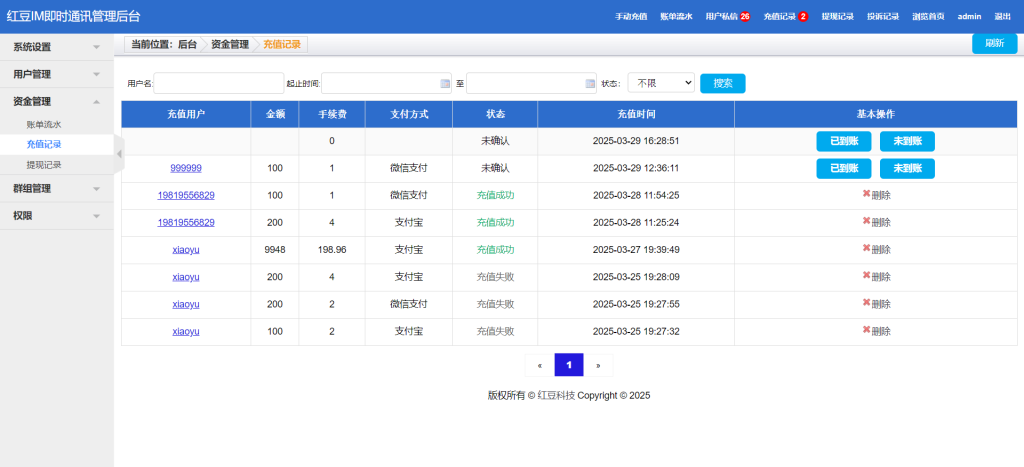This screenshot has height=467, width=1024.
Task: Expand the 群组管理 sidebar section
Action: pyautogui.click(x=57, y=188)
